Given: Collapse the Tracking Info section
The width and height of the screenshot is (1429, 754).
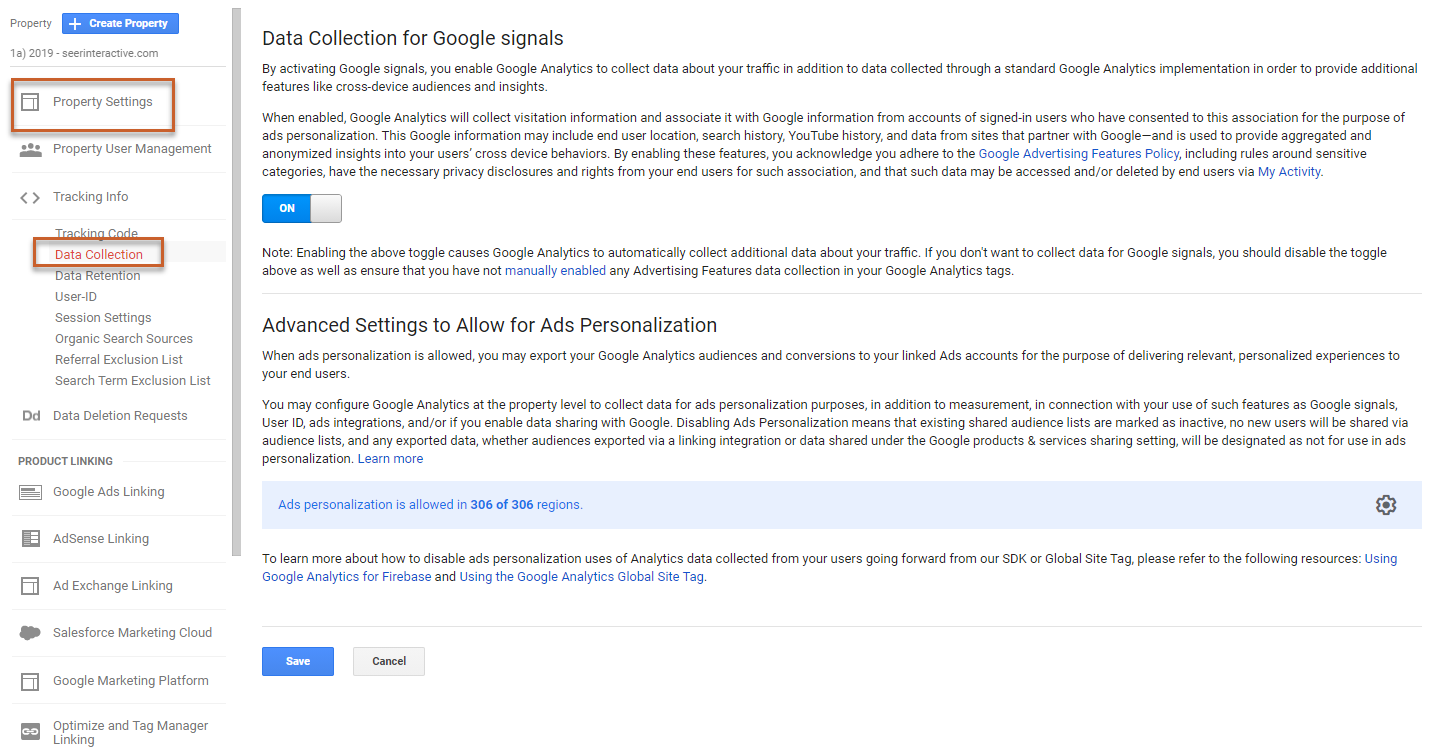Looking at the screenshot, I should (x=90, y=197).
